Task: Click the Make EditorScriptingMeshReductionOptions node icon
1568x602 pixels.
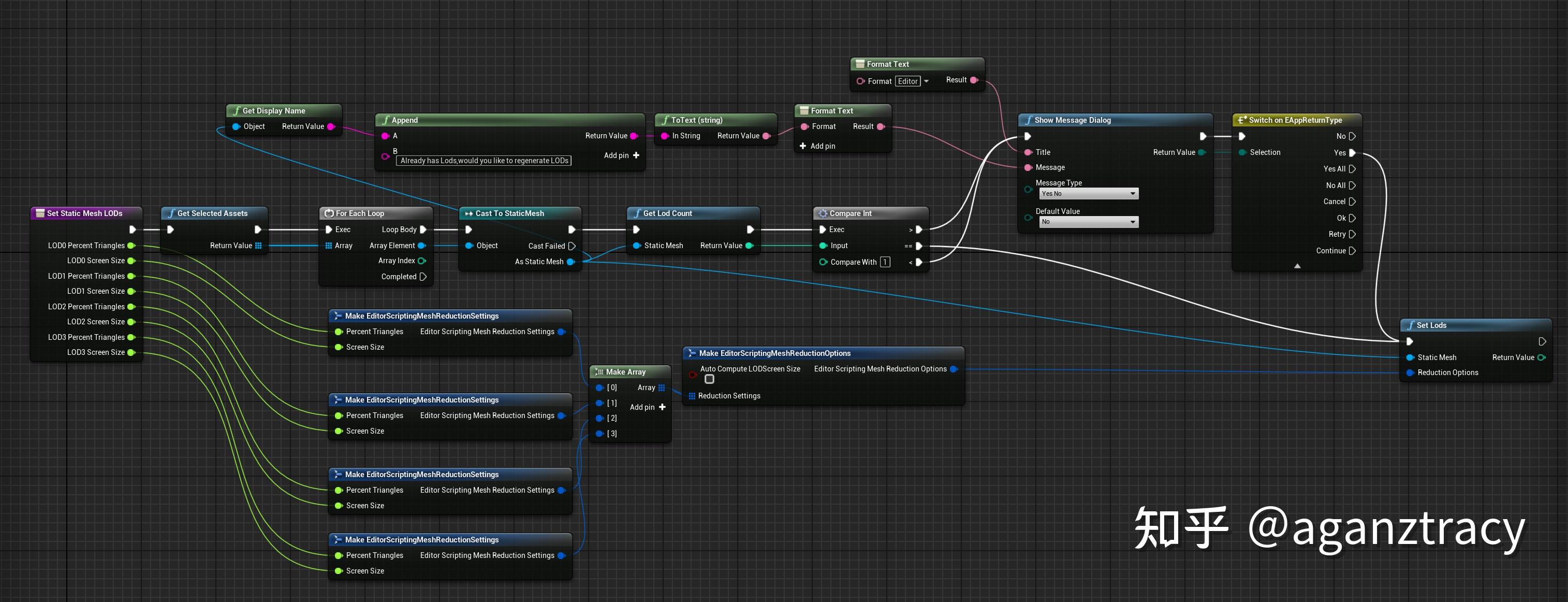Action: (692, 353)
